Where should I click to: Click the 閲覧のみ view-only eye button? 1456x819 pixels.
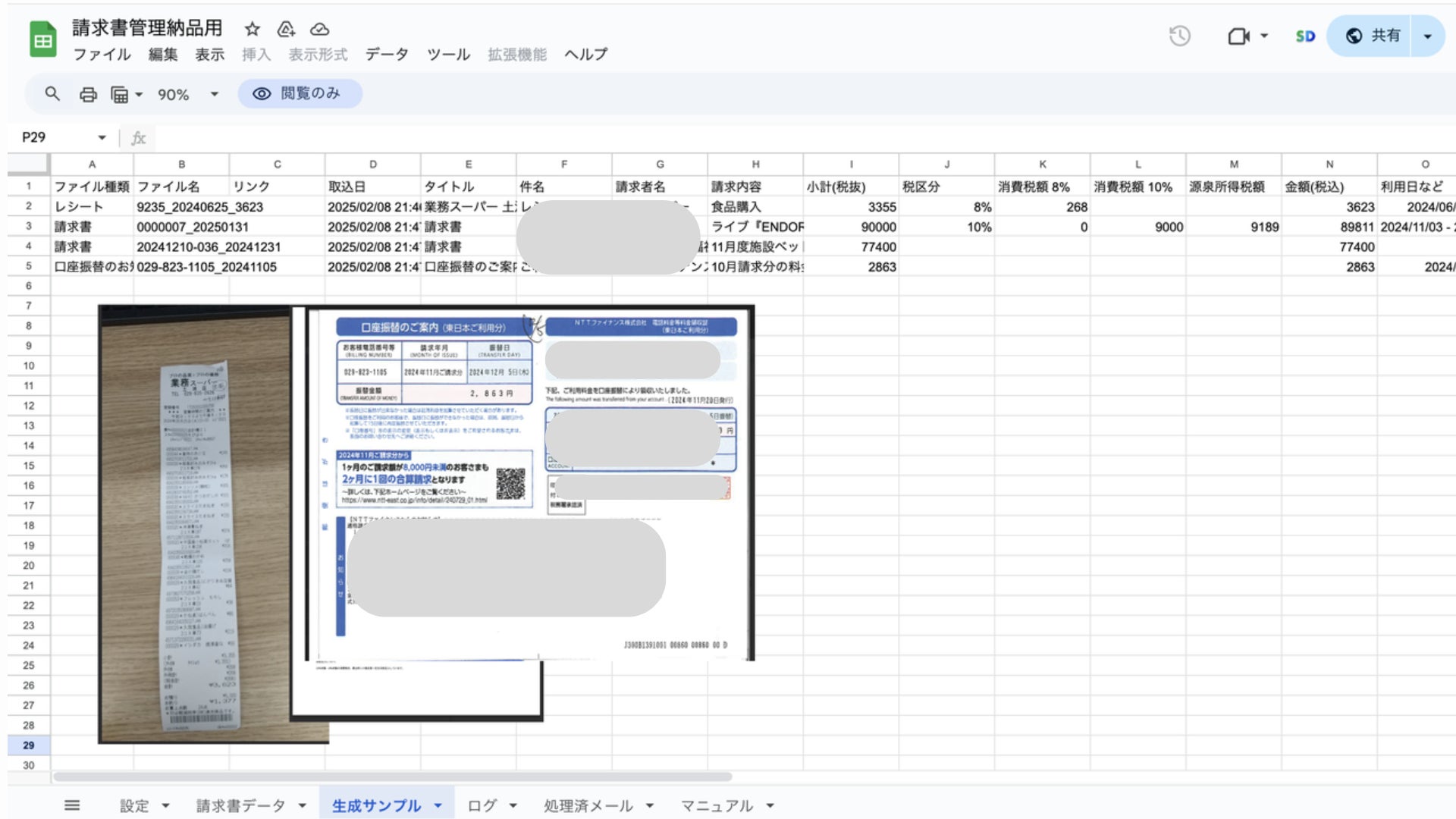click(x=300, y=93)
